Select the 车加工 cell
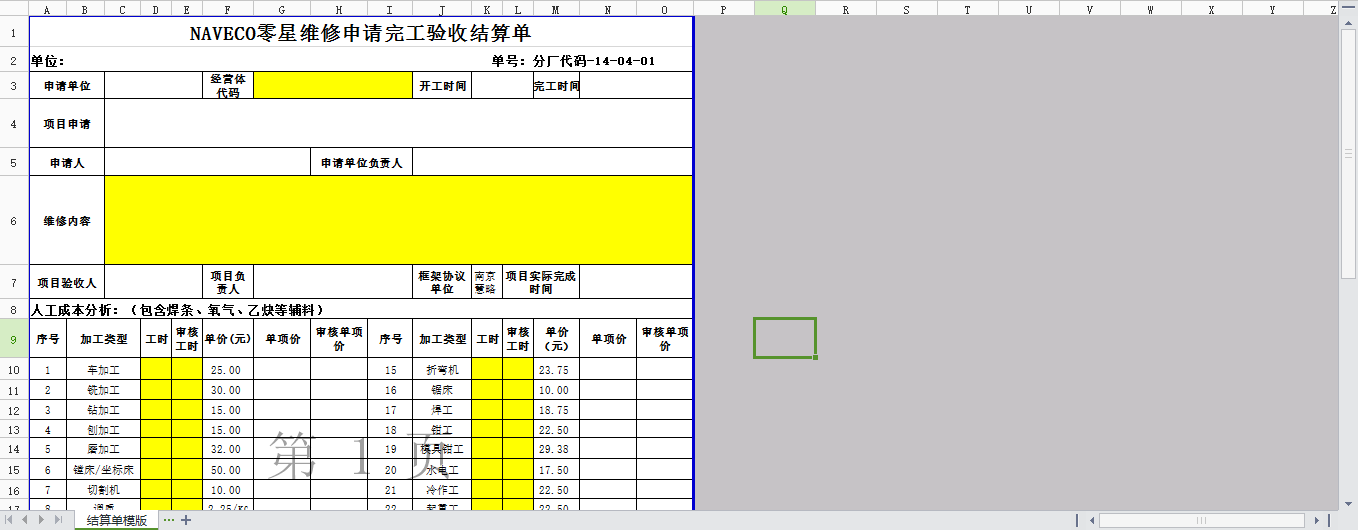The image size is (1358, 530). [x=104, y=370]
